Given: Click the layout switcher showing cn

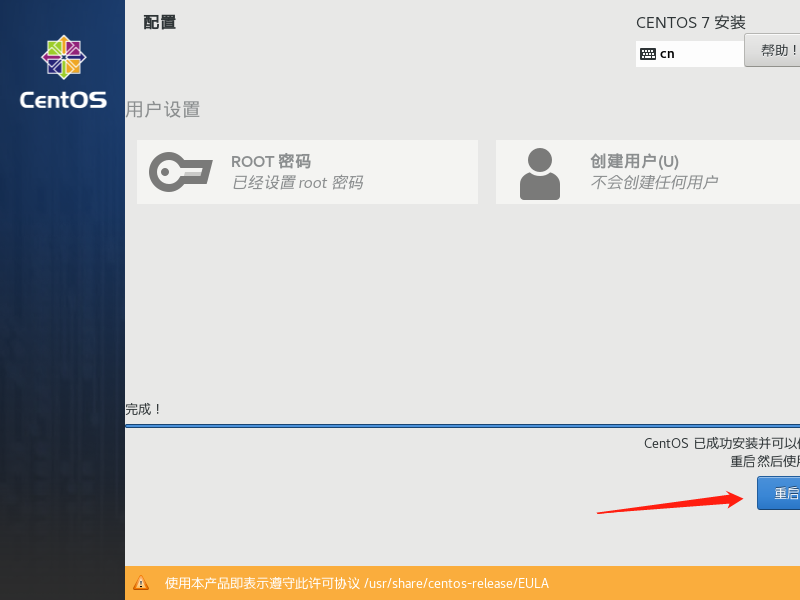Looking at the screenshot, I should pyautogui.click(x=690, y=52).
